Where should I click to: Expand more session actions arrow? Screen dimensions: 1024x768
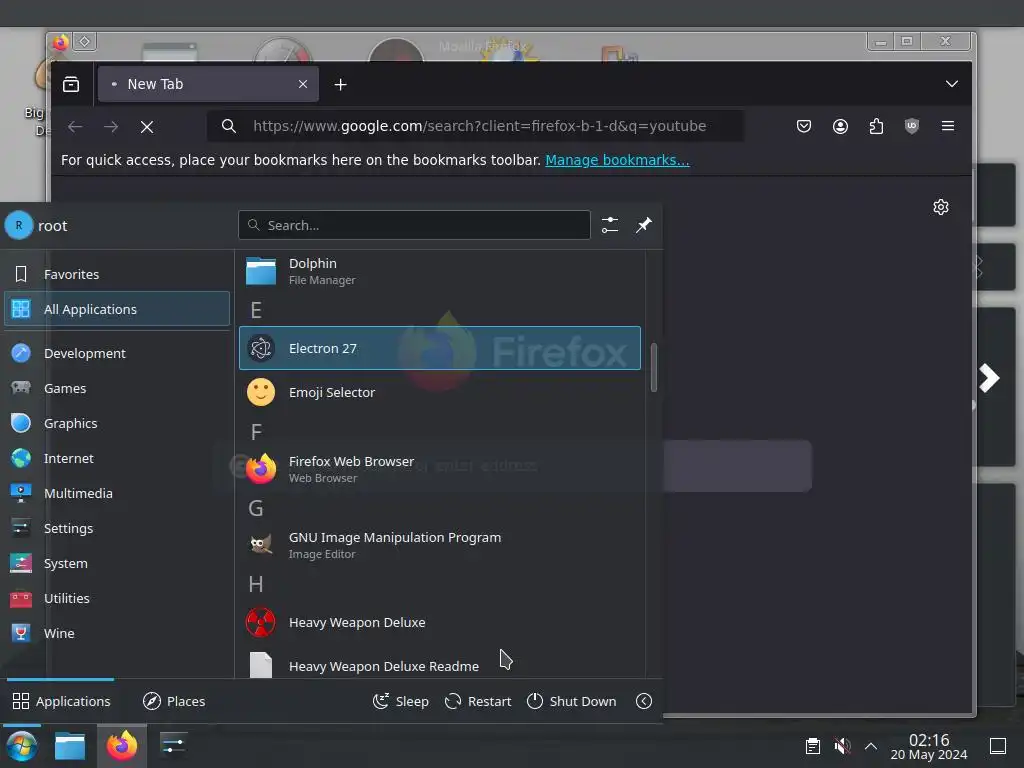pyautogui.click(x=644, y=701)
